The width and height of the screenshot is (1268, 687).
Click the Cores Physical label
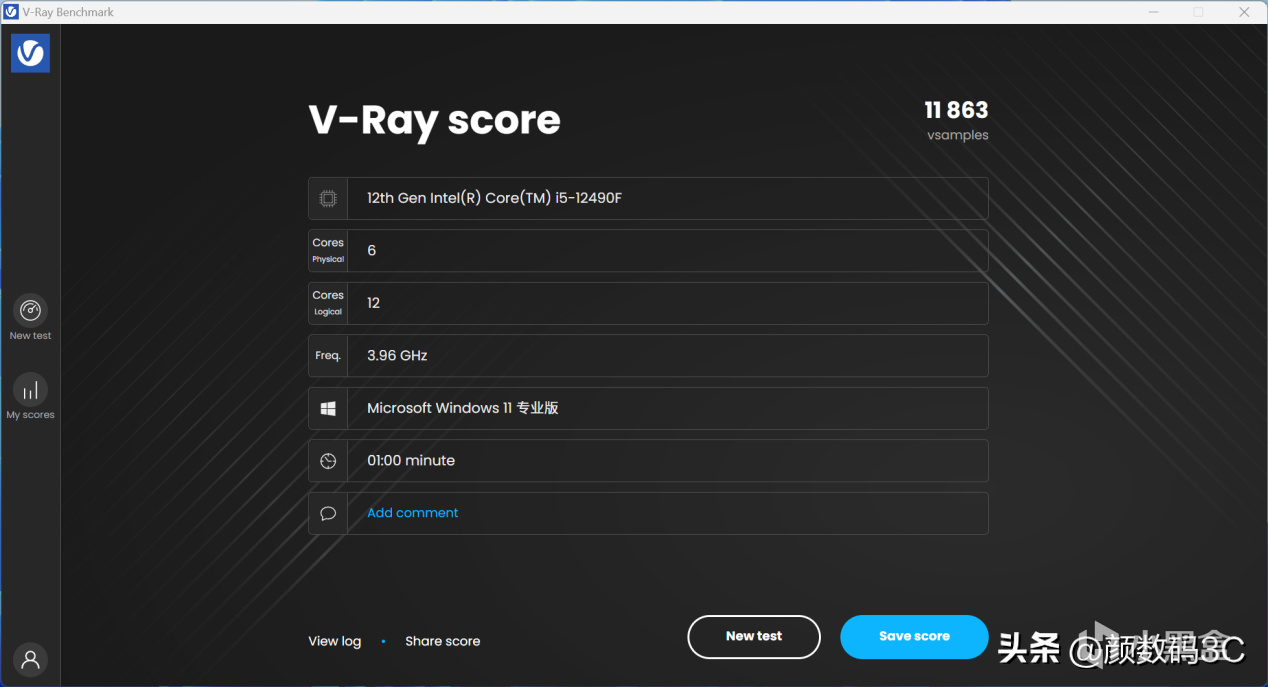[328, 251]
